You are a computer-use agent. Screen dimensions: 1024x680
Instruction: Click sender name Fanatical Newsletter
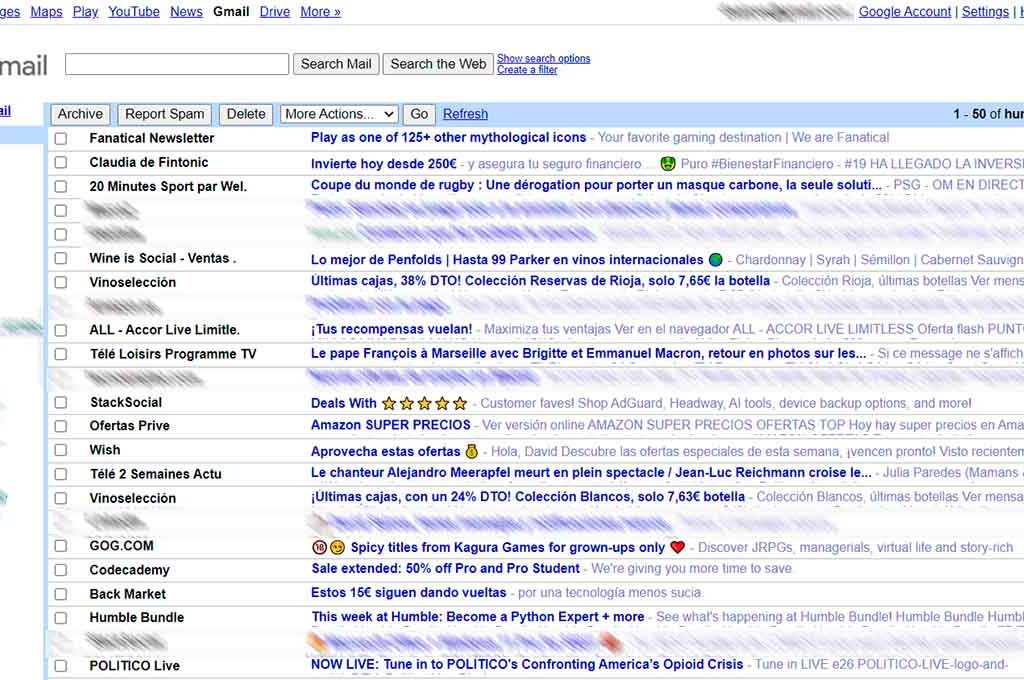152,138
